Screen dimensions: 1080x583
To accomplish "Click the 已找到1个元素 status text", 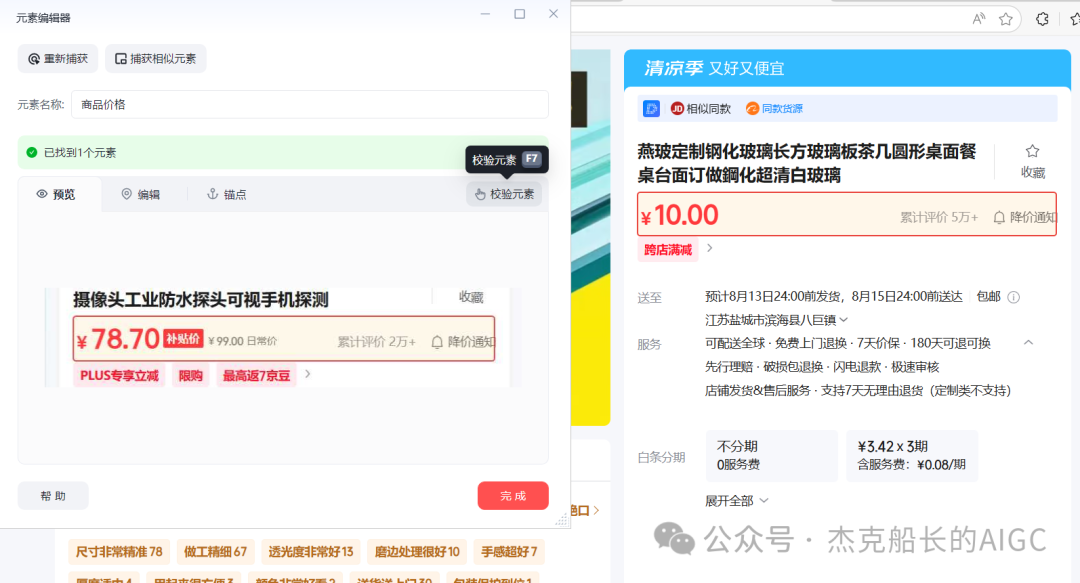I will coord(80,152).
